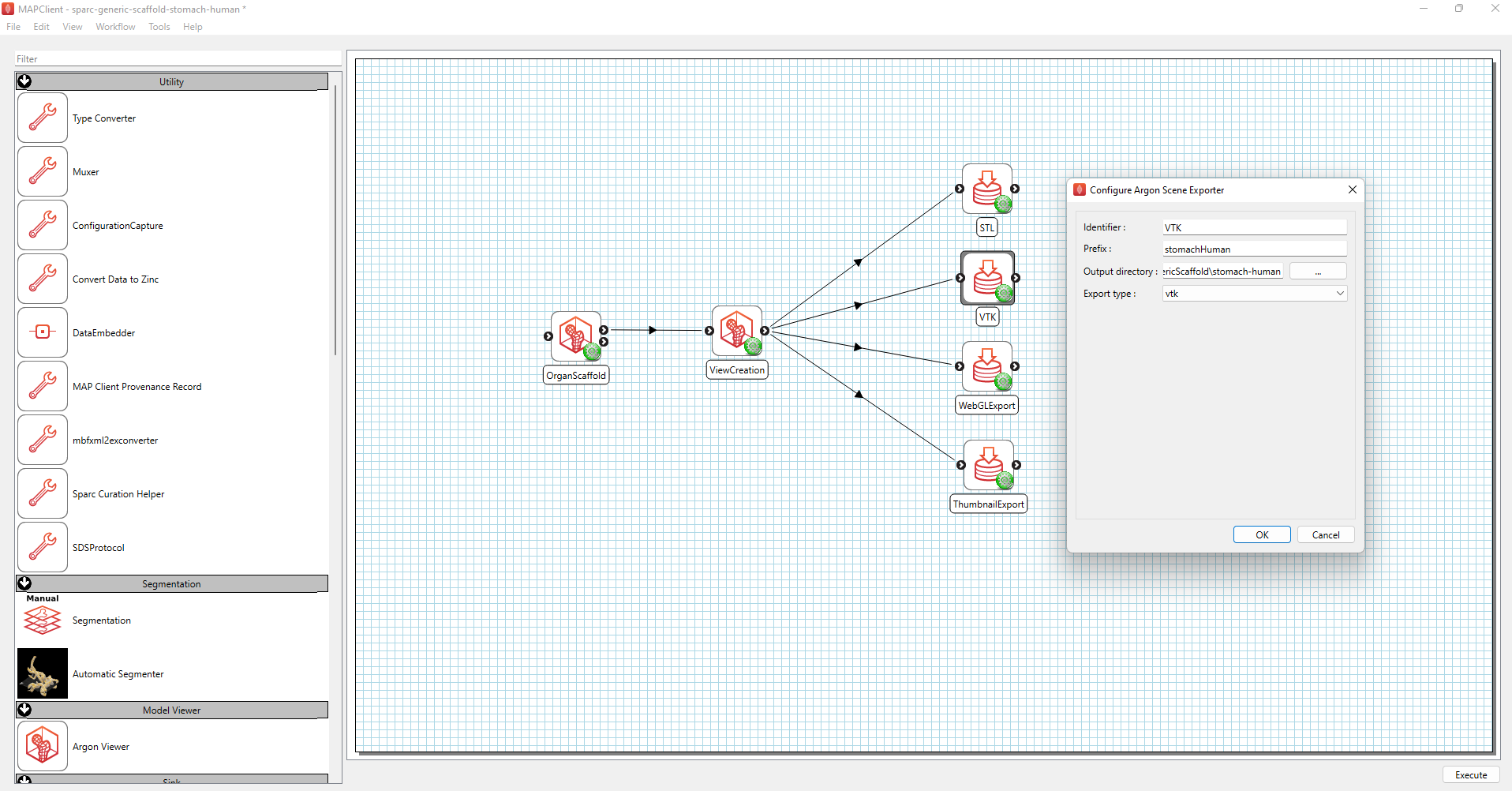Open the Export type dropdown

point(1254,294)
